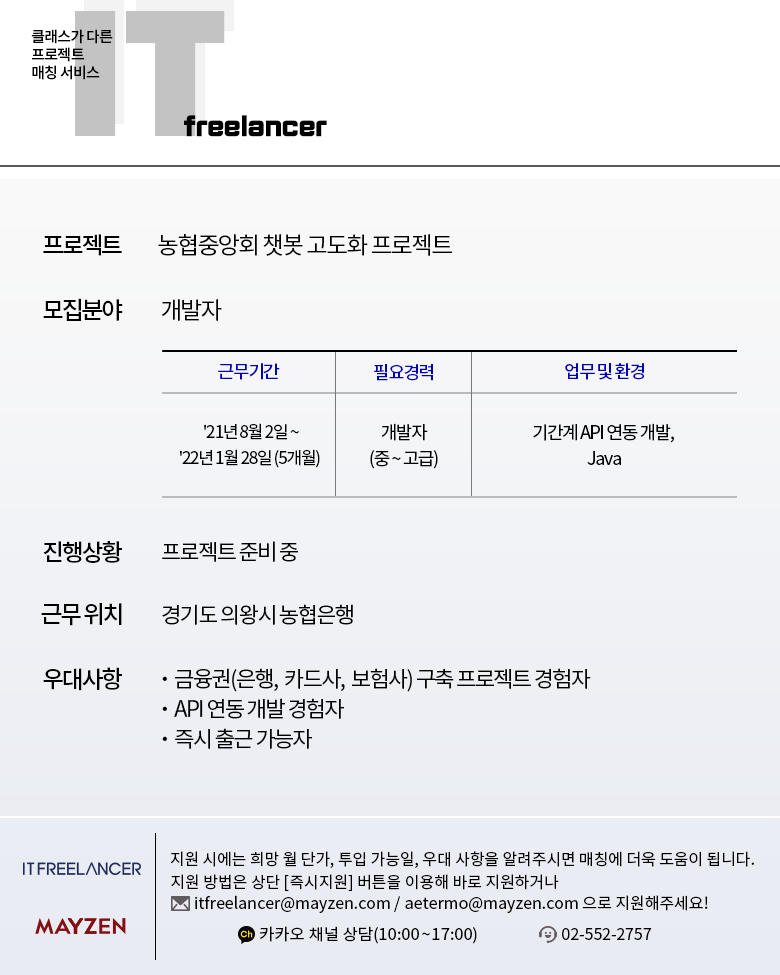Click the 필요경력 column header
The width and height of the screenshot is (780, 975).
(x=404, y=372)
